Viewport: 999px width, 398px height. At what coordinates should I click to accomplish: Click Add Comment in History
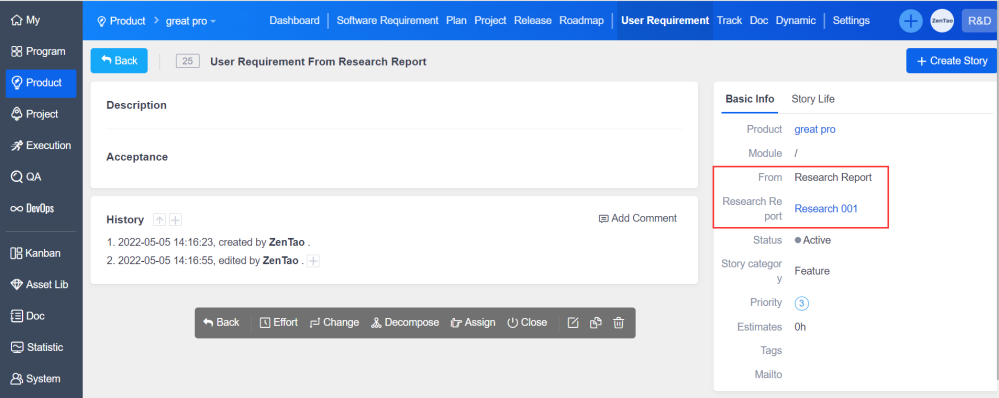coord(638,218)
